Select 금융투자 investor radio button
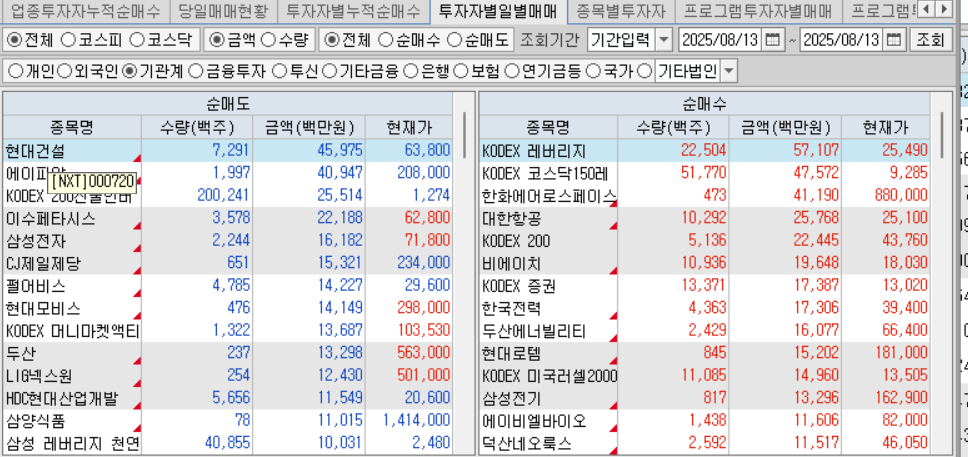 click(195, 72)
